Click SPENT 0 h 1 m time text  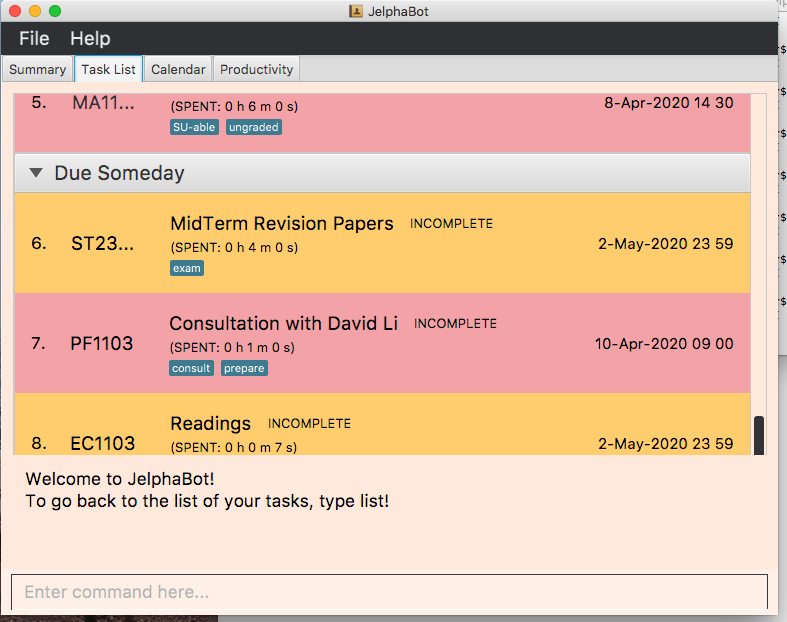click(x=232, y=347)
